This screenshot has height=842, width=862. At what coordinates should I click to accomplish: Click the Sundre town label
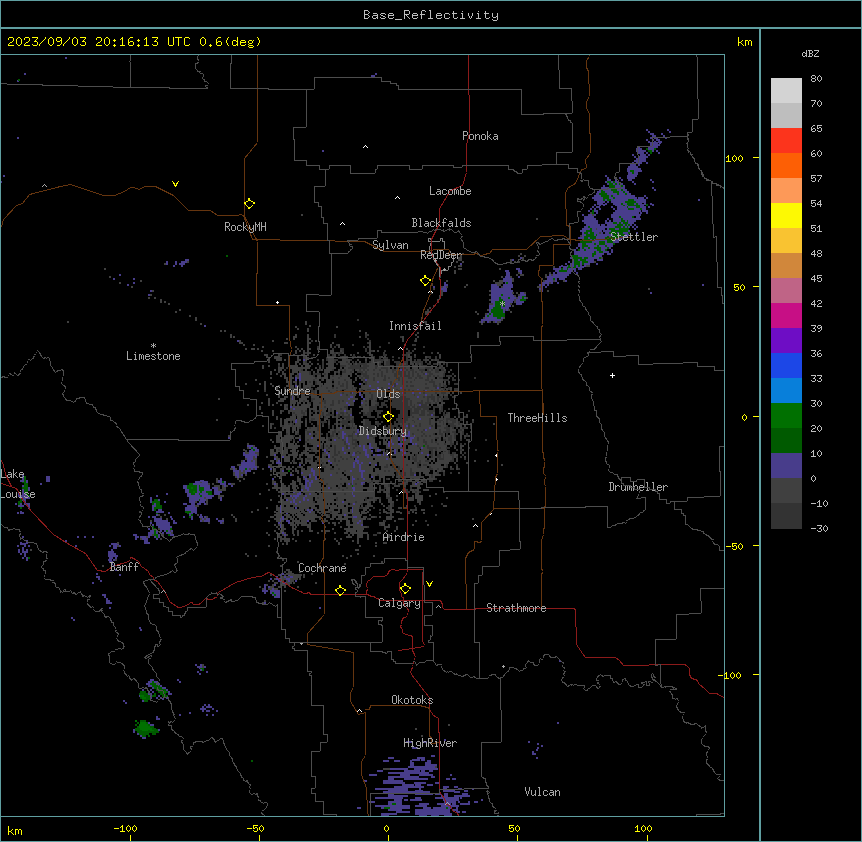292,391
